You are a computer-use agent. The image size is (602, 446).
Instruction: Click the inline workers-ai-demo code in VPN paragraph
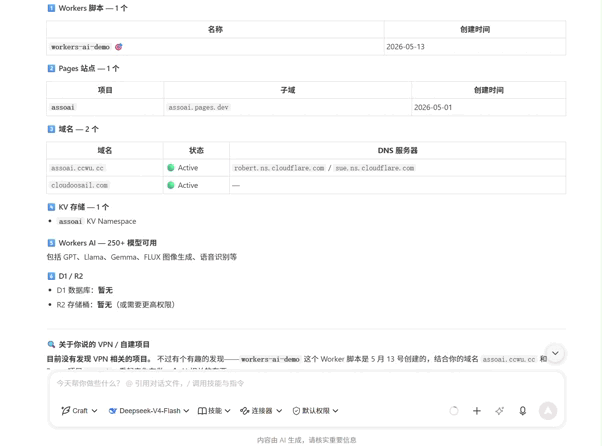270,359
